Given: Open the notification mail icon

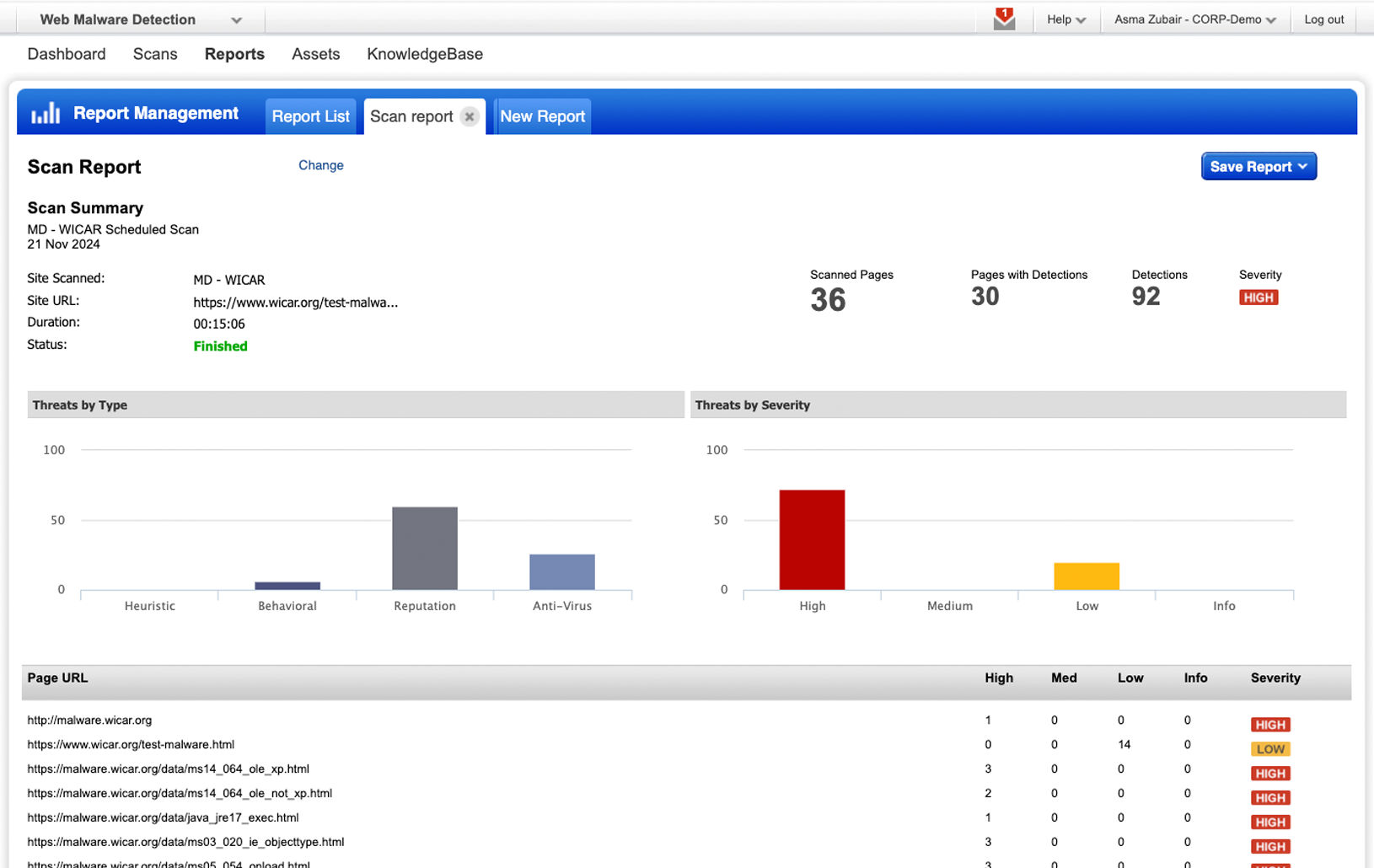Looking at the screenshot, I should click(1004, 19).
